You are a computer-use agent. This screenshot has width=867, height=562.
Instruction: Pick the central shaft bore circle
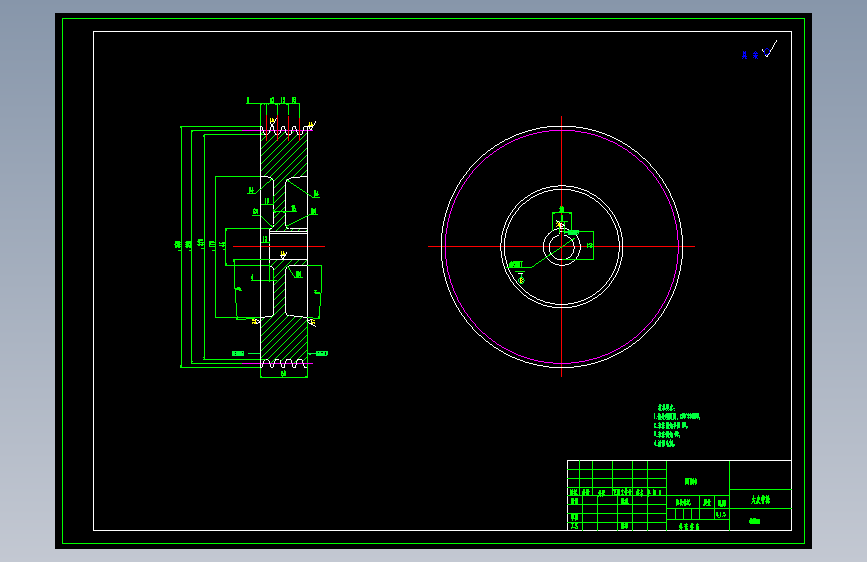(x=562, y=247)
